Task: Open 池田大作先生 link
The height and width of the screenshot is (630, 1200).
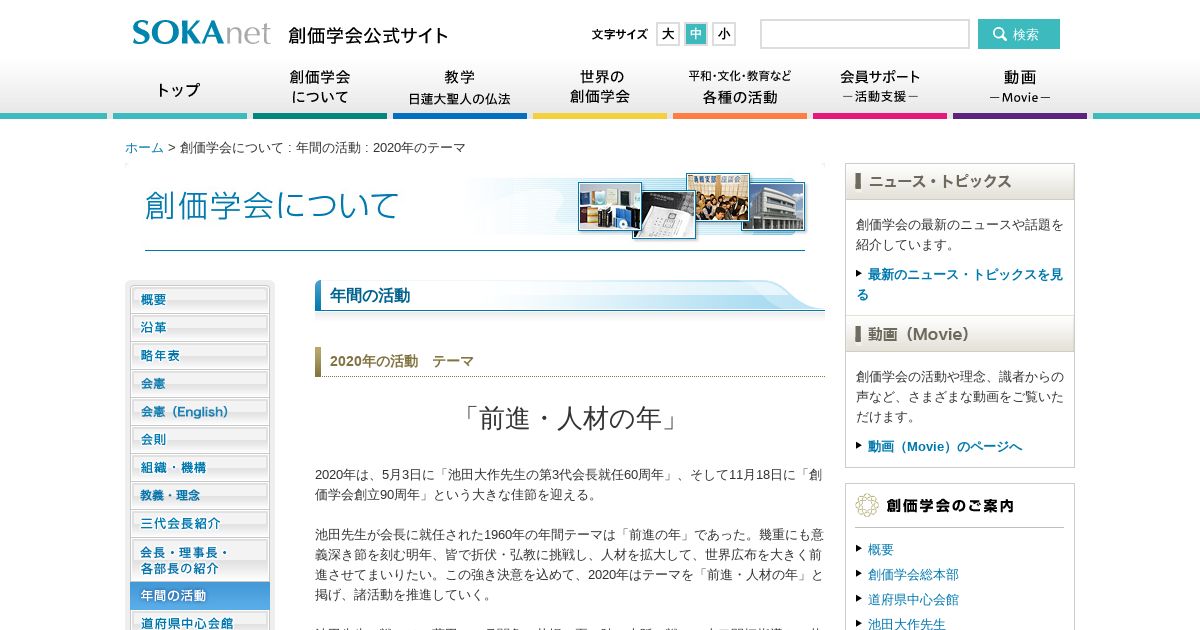Action: [907, 623]
